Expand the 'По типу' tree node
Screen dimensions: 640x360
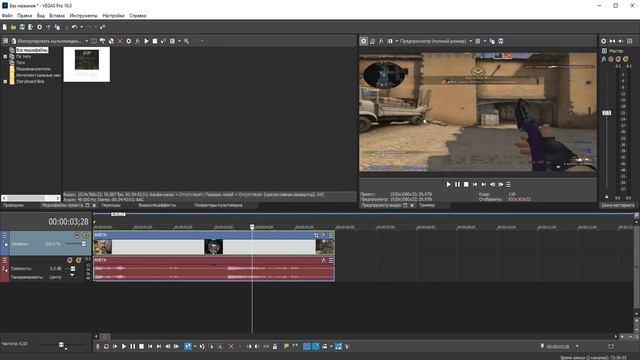(x=5, y=56)
